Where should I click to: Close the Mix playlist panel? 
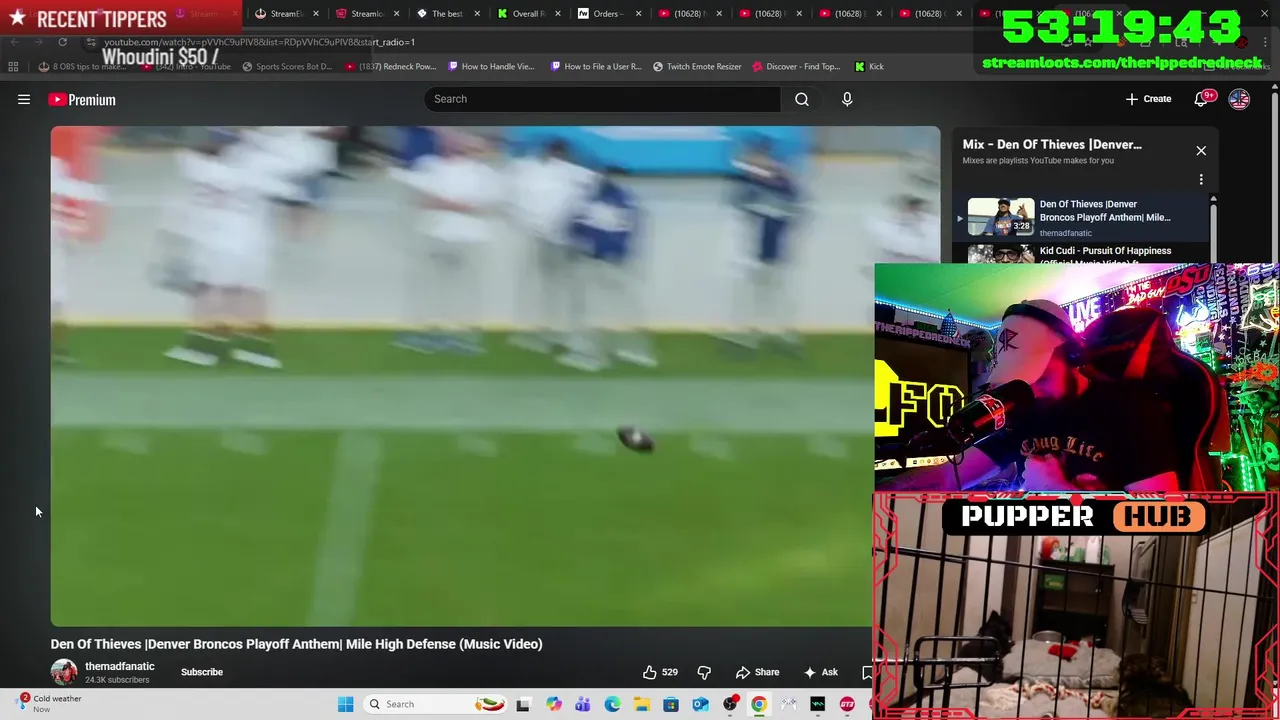[x=1201, y=151]
